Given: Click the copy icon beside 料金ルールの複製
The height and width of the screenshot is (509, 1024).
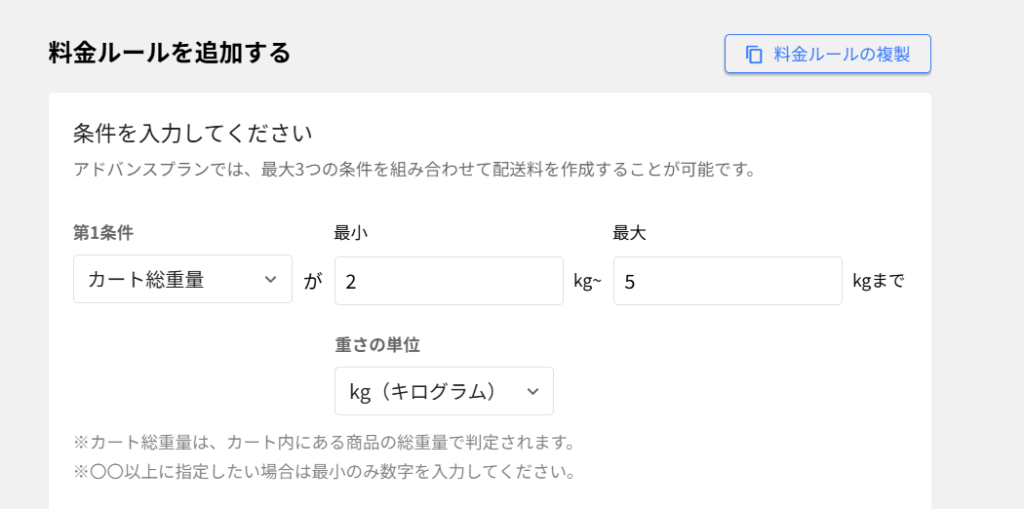Looking at the screenshot, I should coord(754,55).
